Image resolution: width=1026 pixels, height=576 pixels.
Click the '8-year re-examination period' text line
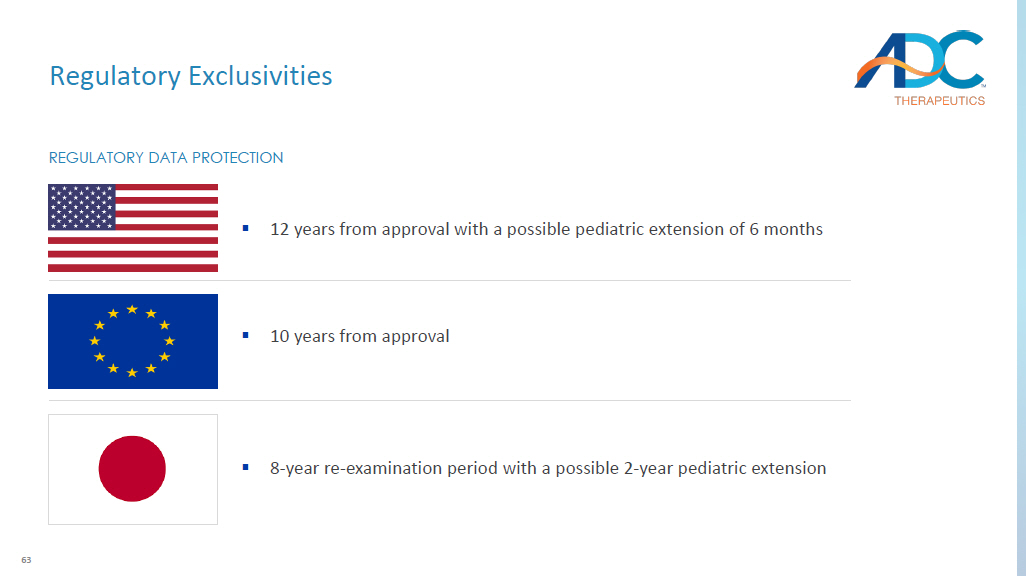(x=548, y=468)
